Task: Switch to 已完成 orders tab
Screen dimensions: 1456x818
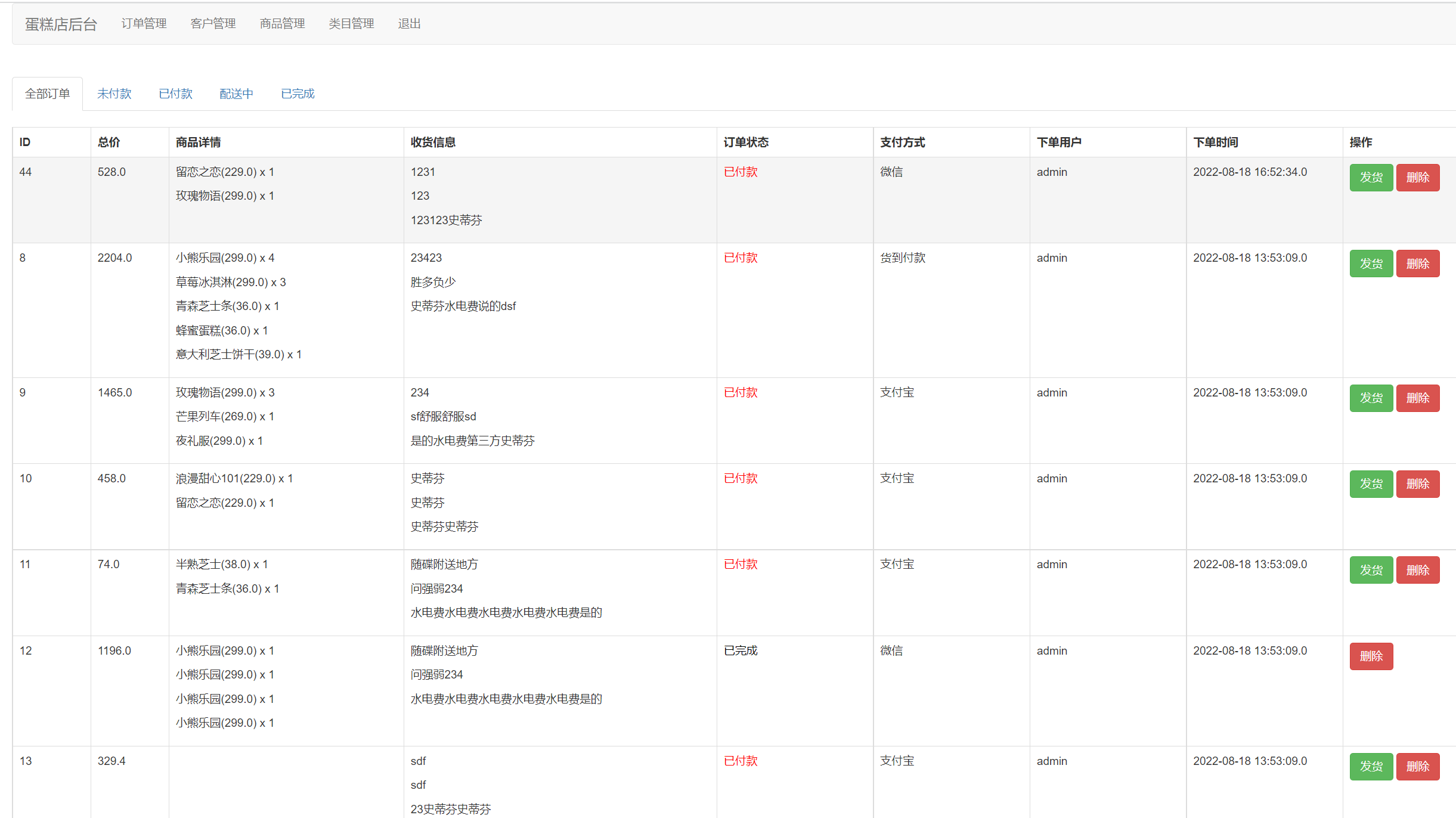Action: pyautogui.click(x=298, y=94)
